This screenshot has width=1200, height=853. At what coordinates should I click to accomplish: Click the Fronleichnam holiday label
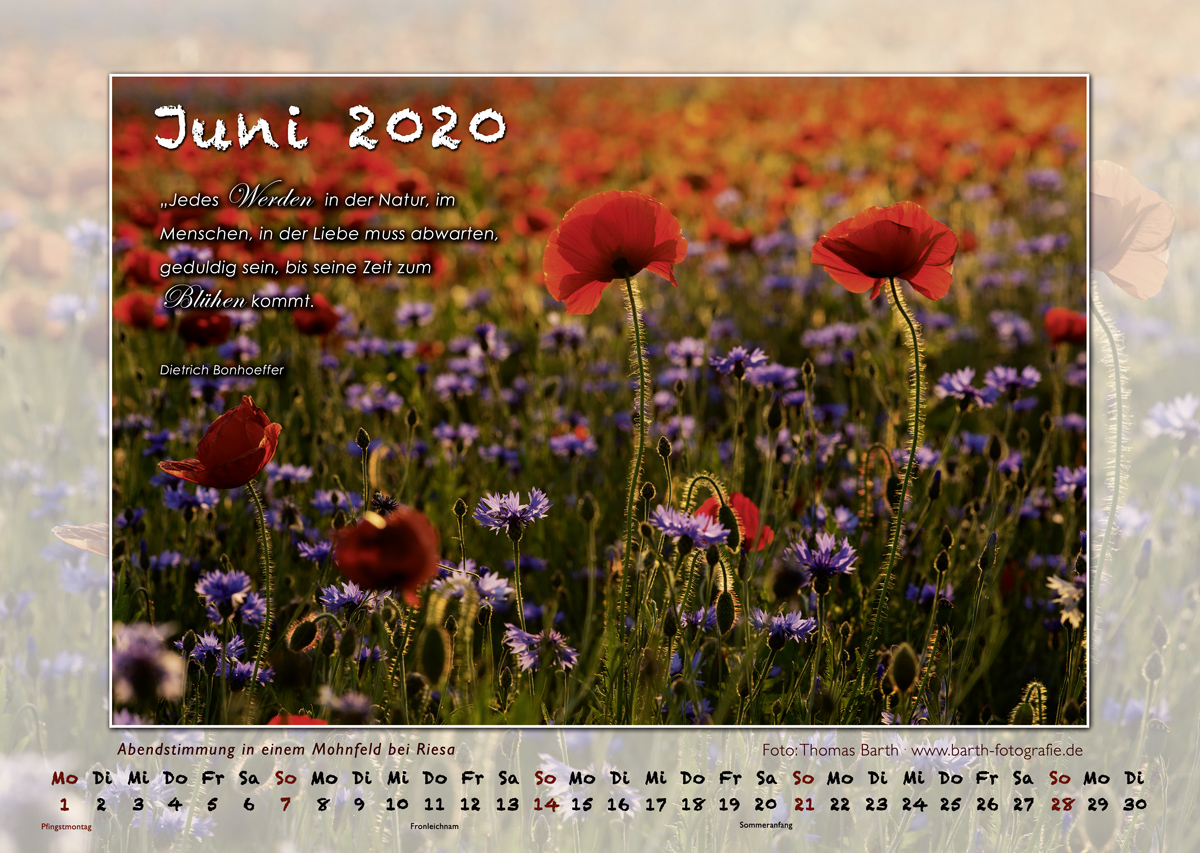click(434, 827)
